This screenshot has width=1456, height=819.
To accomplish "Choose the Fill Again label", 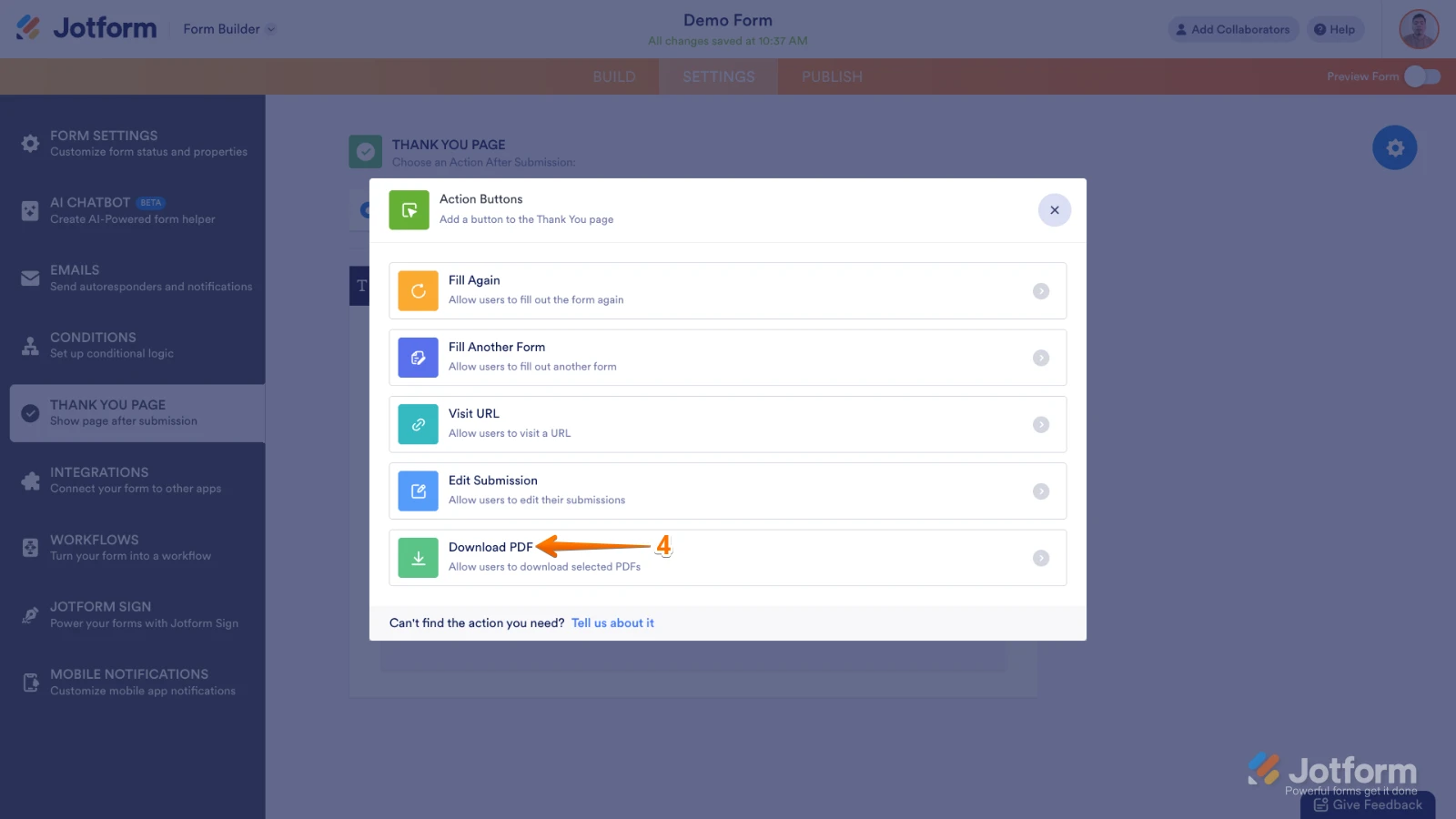I will pyautogui.click(x=474, y=280).
